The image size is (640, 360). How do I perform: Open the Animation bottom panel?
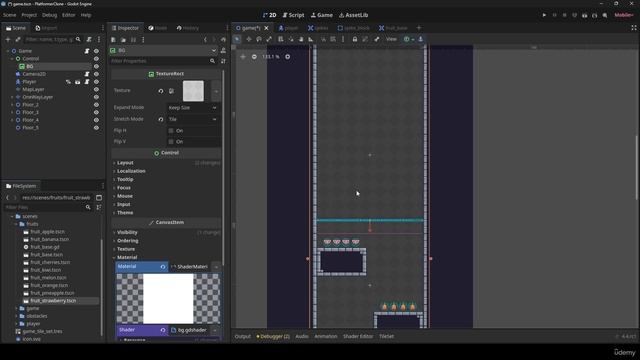(x=326, y=336)
